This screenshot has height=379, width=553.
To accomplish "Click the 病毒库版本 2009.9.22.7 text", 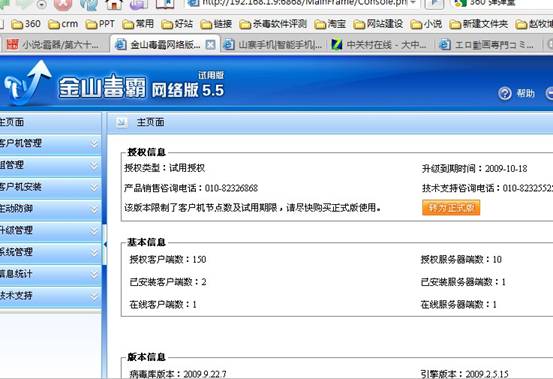I will tap(178, 374).
